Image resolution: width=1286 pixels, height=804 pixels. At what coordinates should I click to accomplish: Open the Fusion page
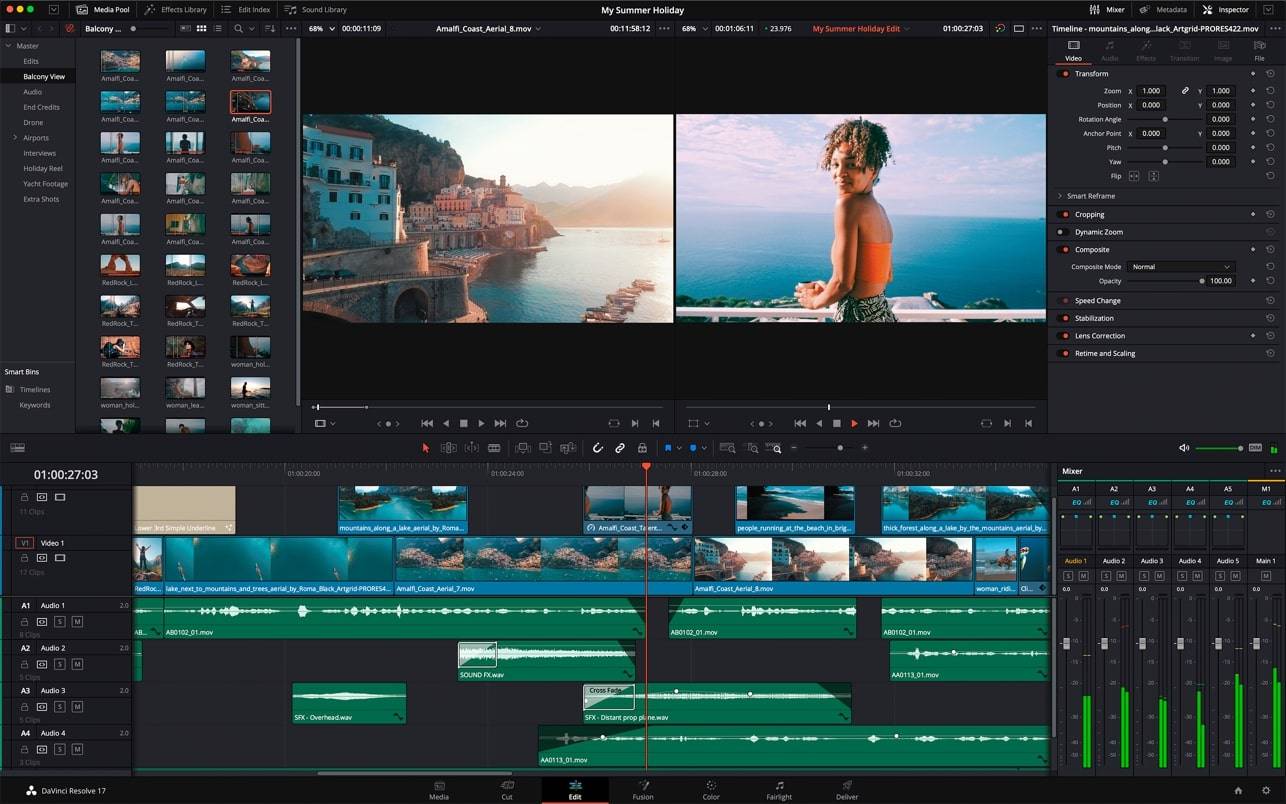[643, 790]
